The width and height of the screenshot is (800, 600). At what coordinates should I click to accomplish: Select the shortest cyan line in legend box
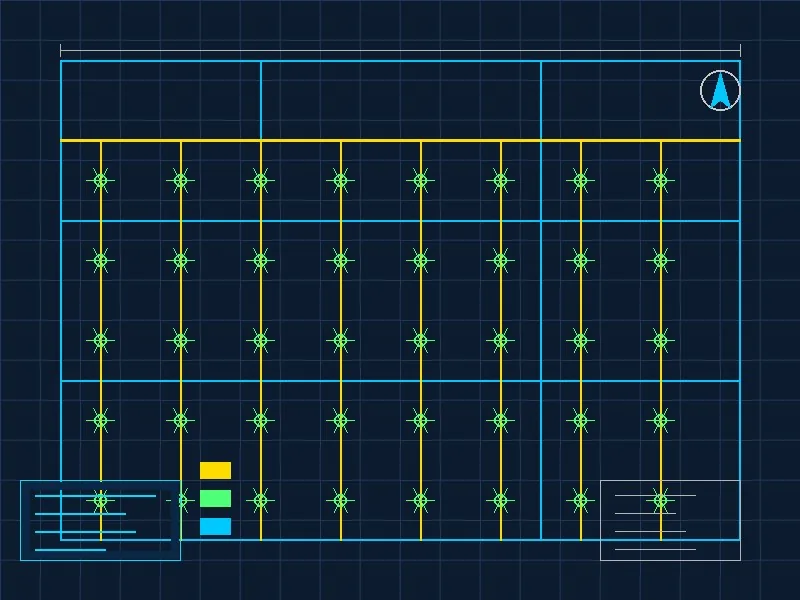click(70, 550)
